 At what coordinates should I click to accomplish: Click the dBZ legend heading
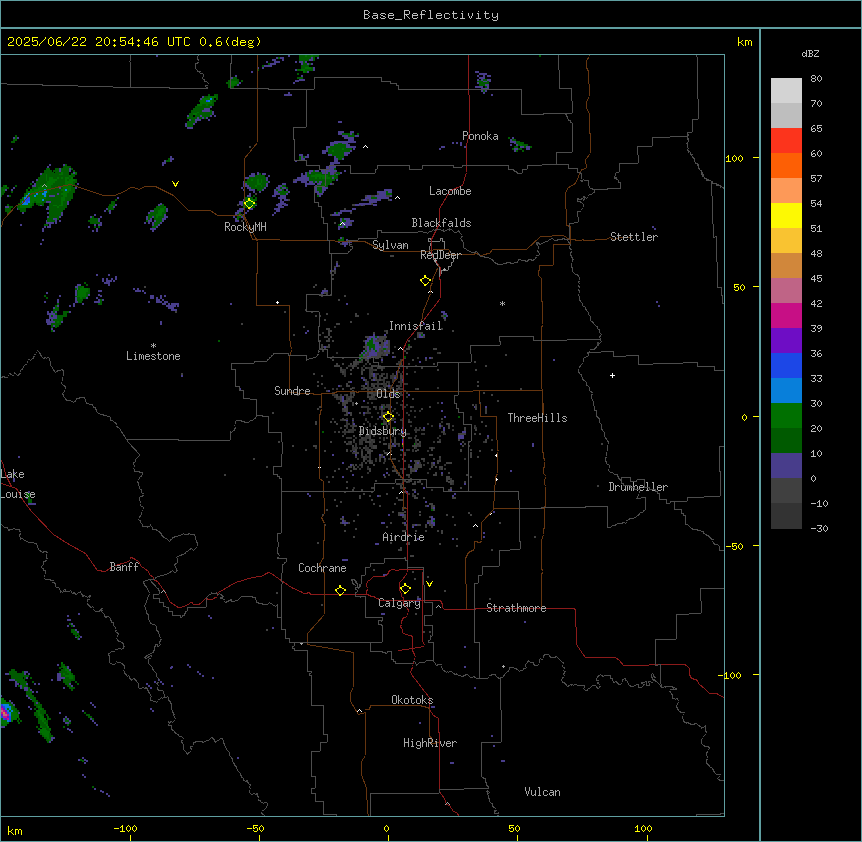coord(810,53)
